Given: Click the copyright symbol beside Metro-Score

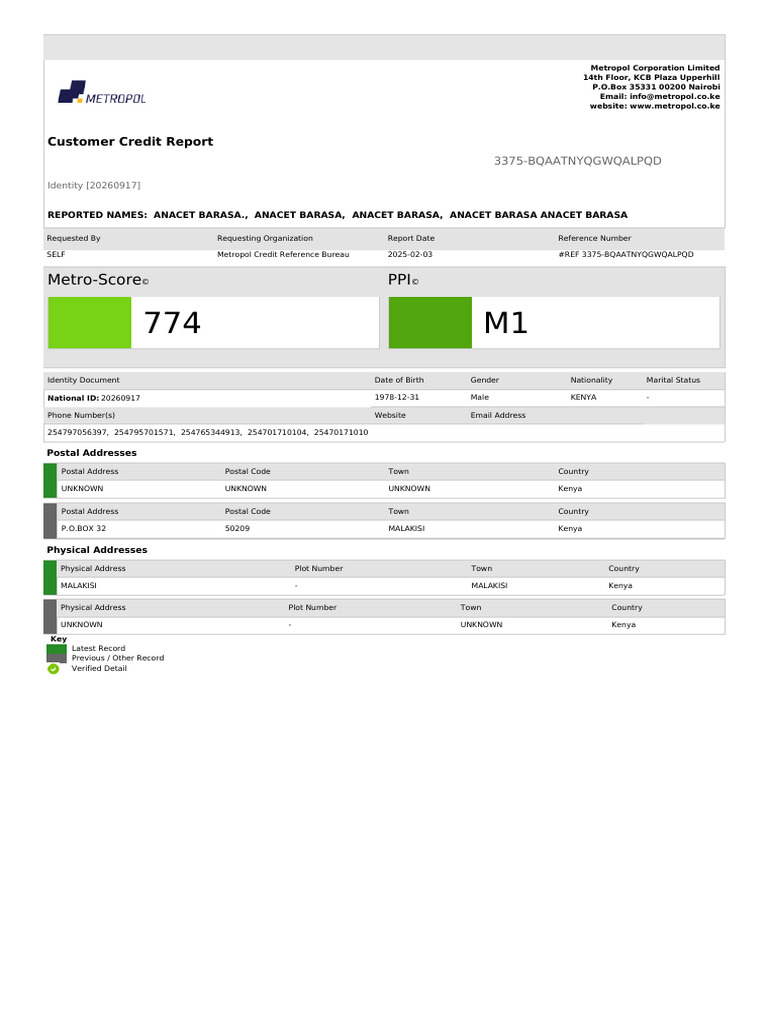Looking at the screenshot, I should pos(146,282).
